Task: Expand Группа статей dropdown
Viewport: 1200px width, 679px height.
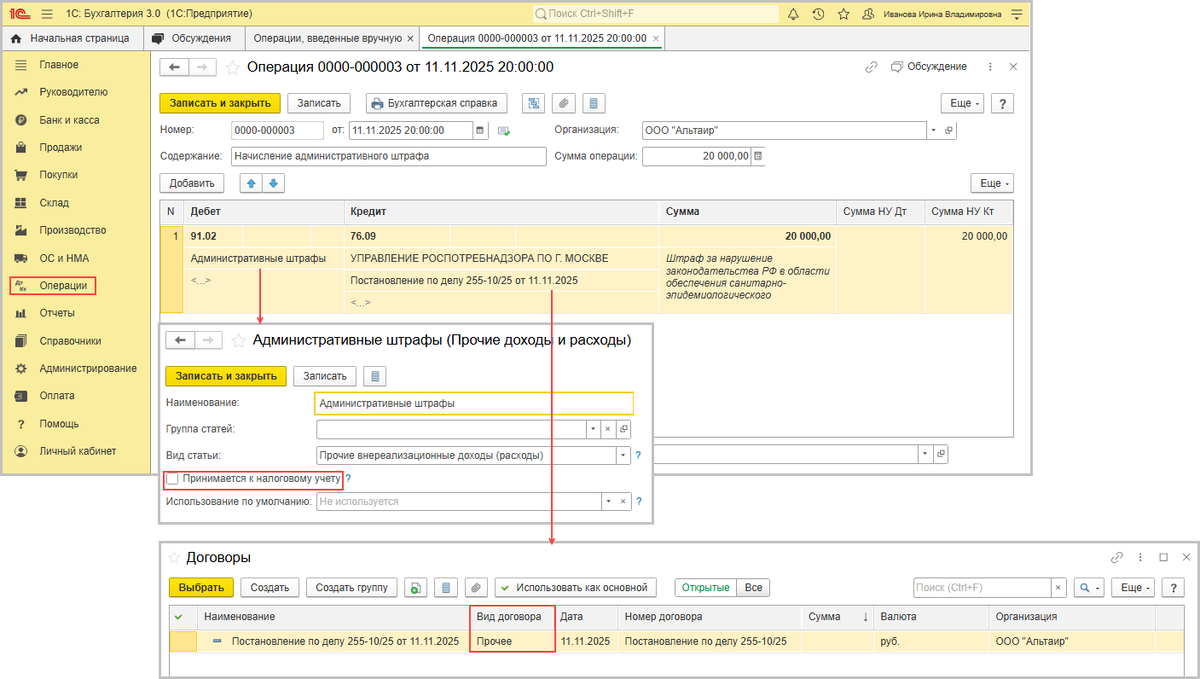Action: pyautogui.click(x=592, y=429)
